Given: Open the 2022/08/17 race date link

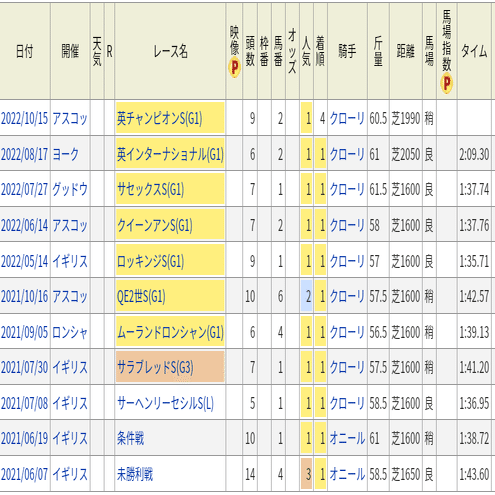Looking at the screenshot, I should (x=25, y=154).
